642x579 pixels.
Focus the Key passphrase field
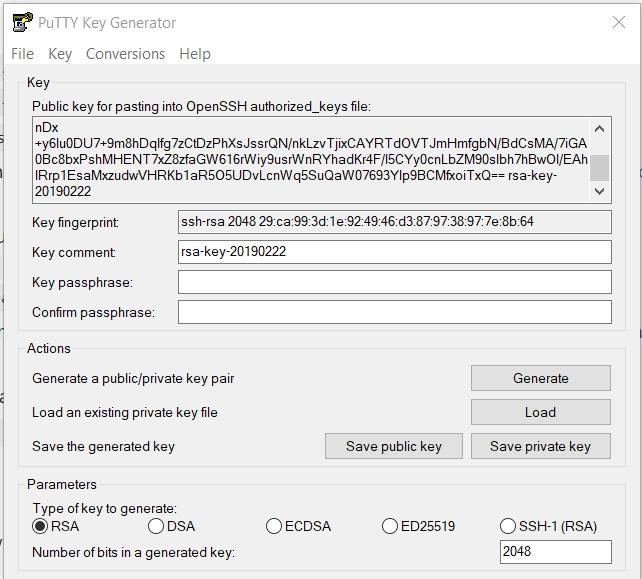point(395,282)
